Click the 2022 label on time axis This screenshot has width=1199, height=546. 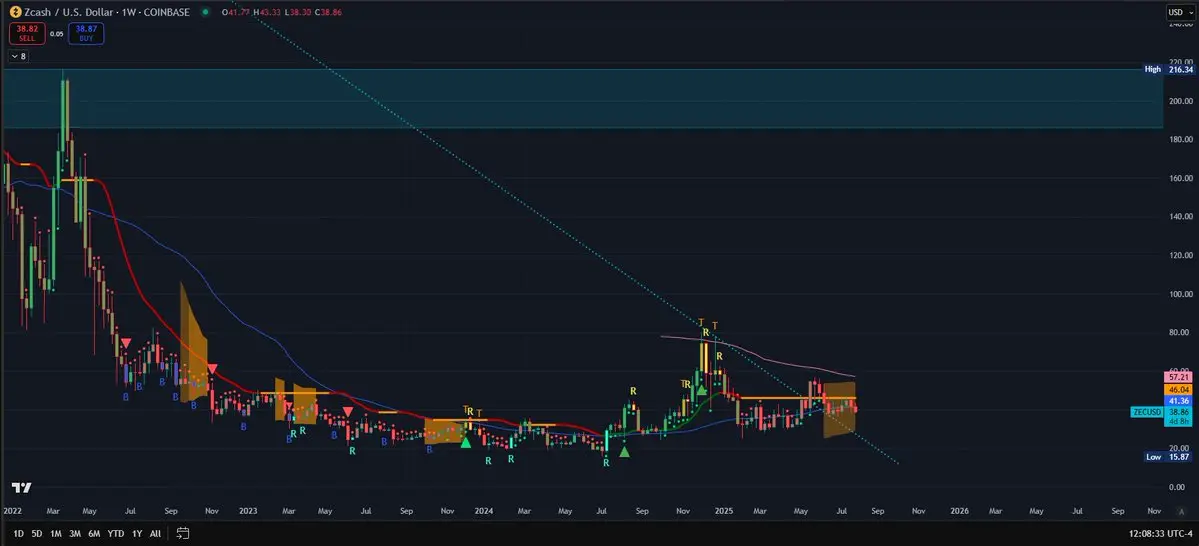pyautogui.click(x=12, y=511)
